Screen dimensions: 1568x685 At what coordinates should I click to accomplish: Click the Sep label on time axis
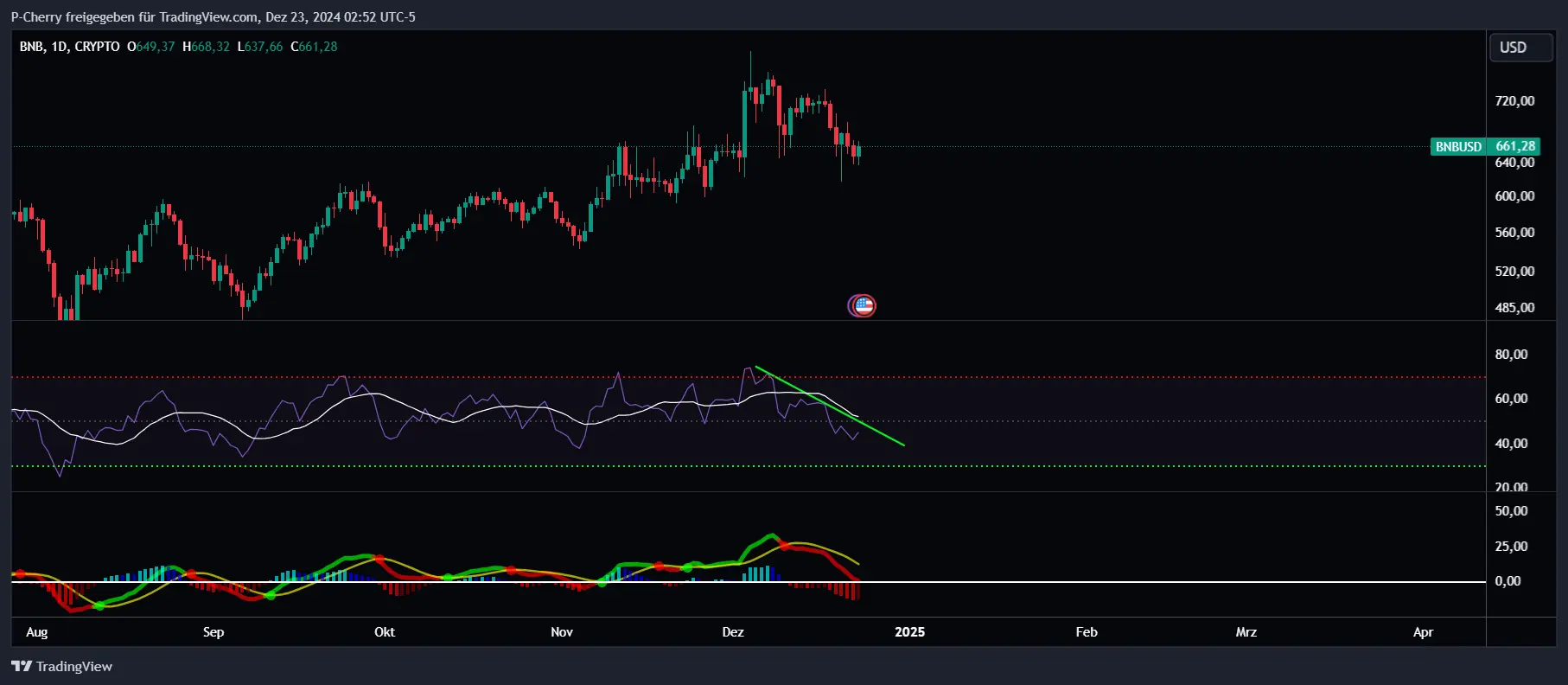[x=214, y=632]
